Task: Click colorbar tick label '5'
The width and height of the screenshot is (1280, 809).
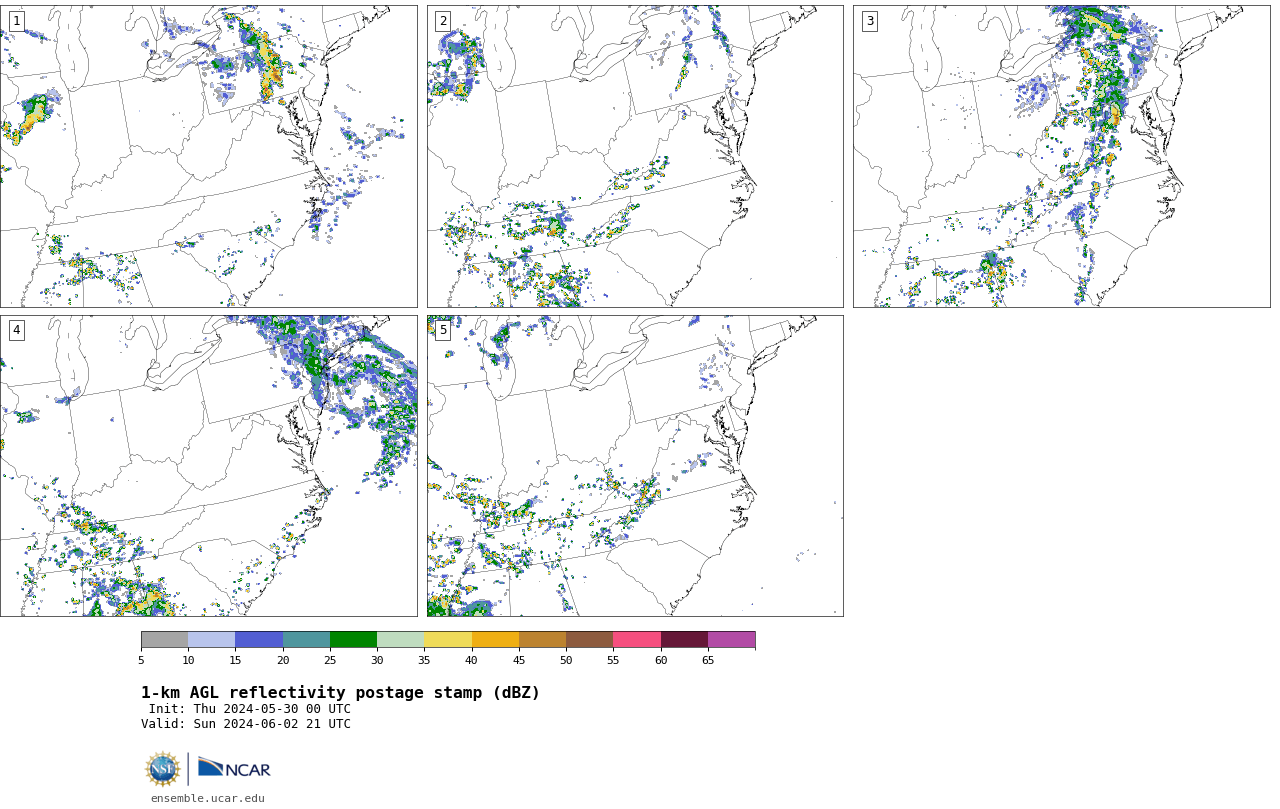Action: pyautogui.click(x=141, y=660)
